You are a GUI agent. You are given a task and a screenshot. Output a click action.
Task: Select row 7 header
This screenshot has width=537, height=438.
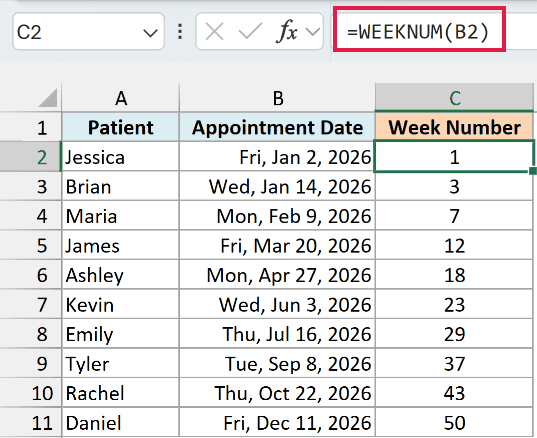tap(31, 304)
